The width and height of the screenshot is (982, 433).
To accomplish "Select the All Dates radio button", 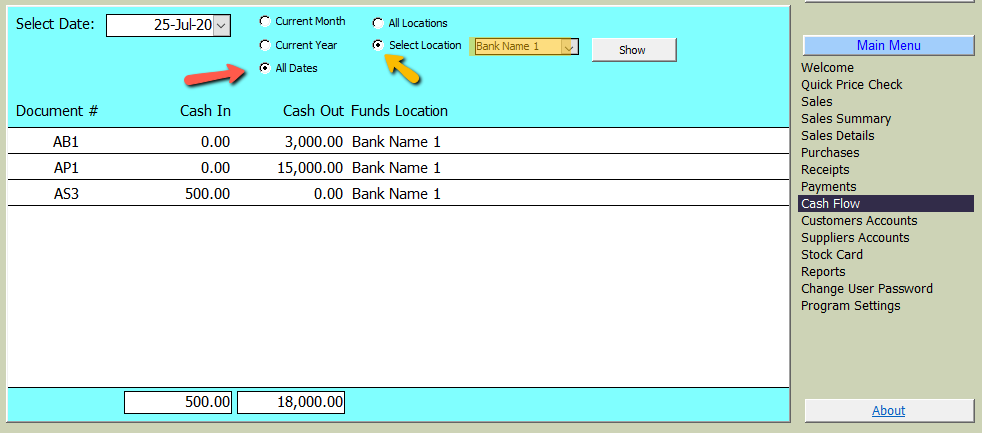I will coord(265,68).
